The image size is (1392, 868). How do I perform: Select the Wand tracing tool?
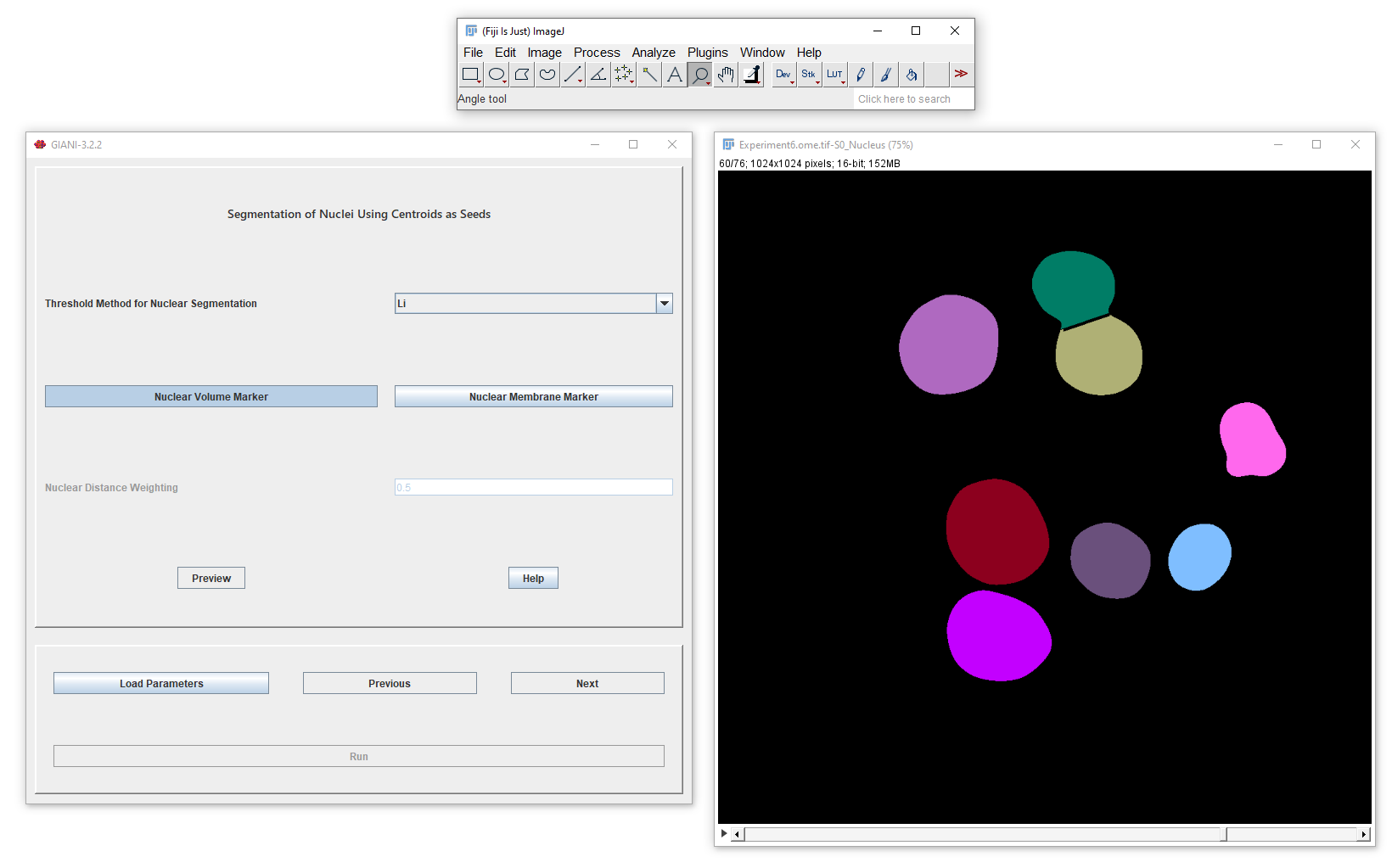coord(649,75)
